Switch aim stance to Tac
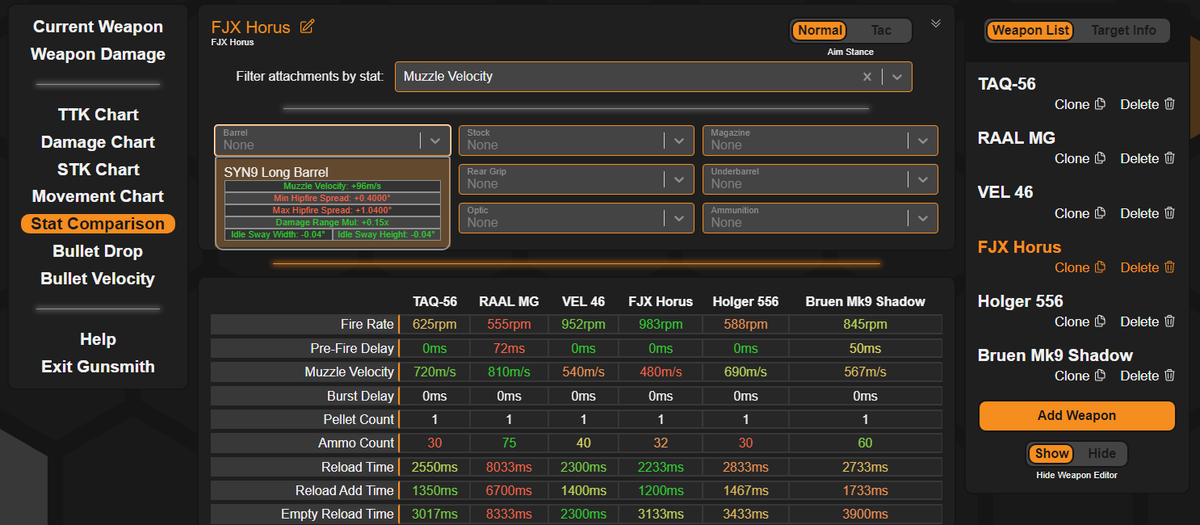 (x=881, y=31)
